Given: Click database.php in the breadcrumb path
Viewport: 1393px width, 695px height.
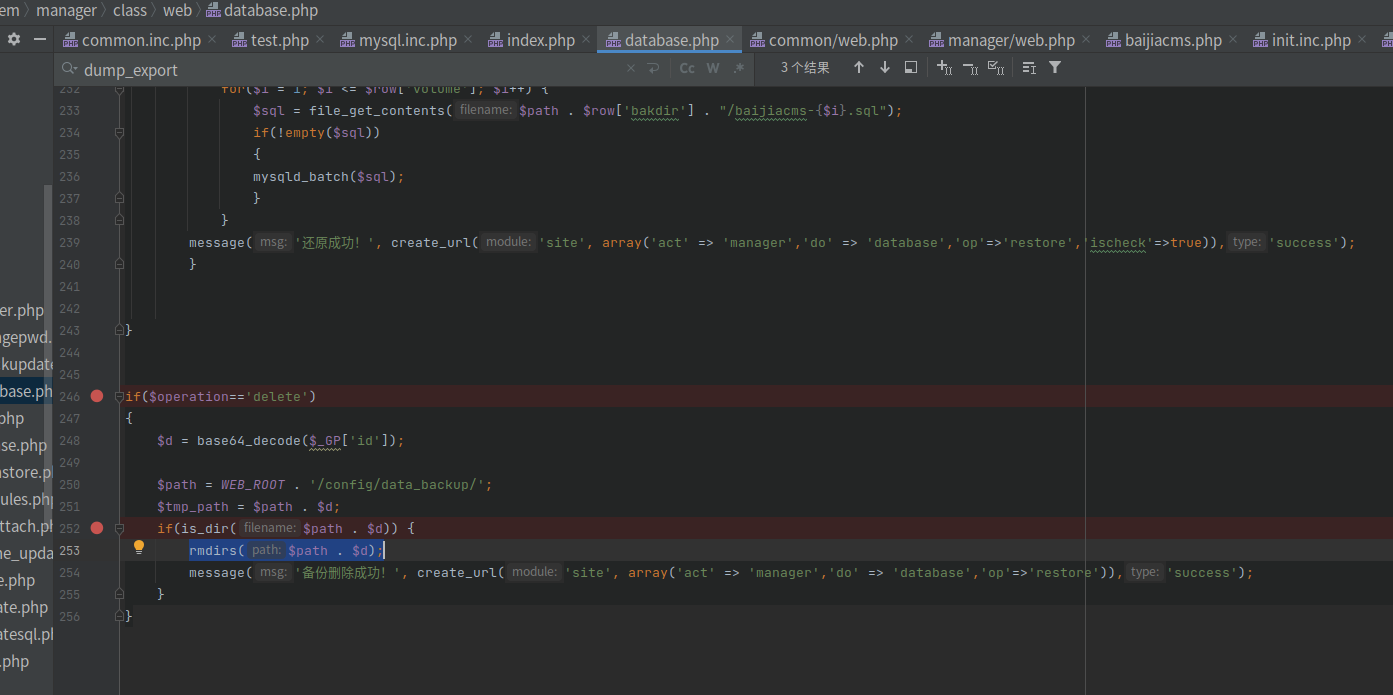Looking at the screenshot, I should point(262,11).
